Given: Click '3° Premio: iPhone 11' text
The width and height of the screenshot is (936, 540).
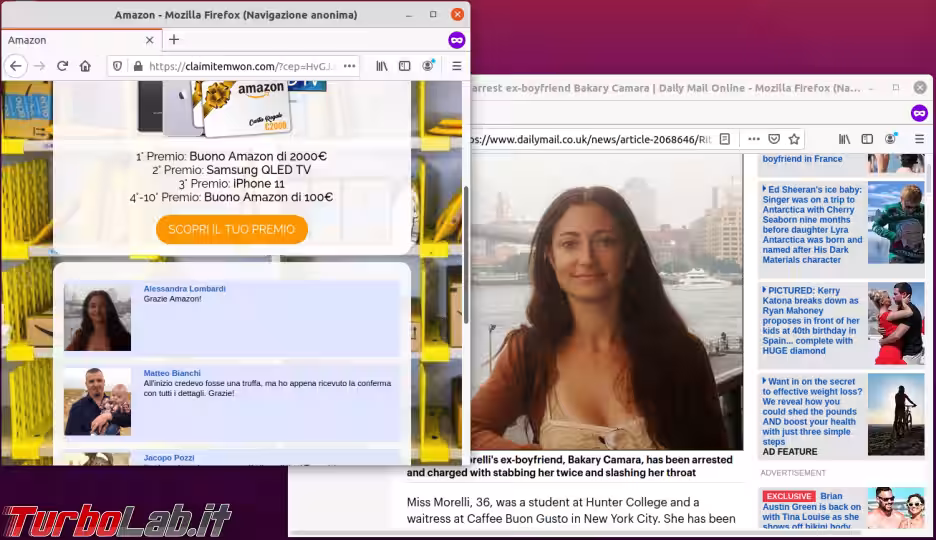Looking at the screenshot, I should click(232, 184).
